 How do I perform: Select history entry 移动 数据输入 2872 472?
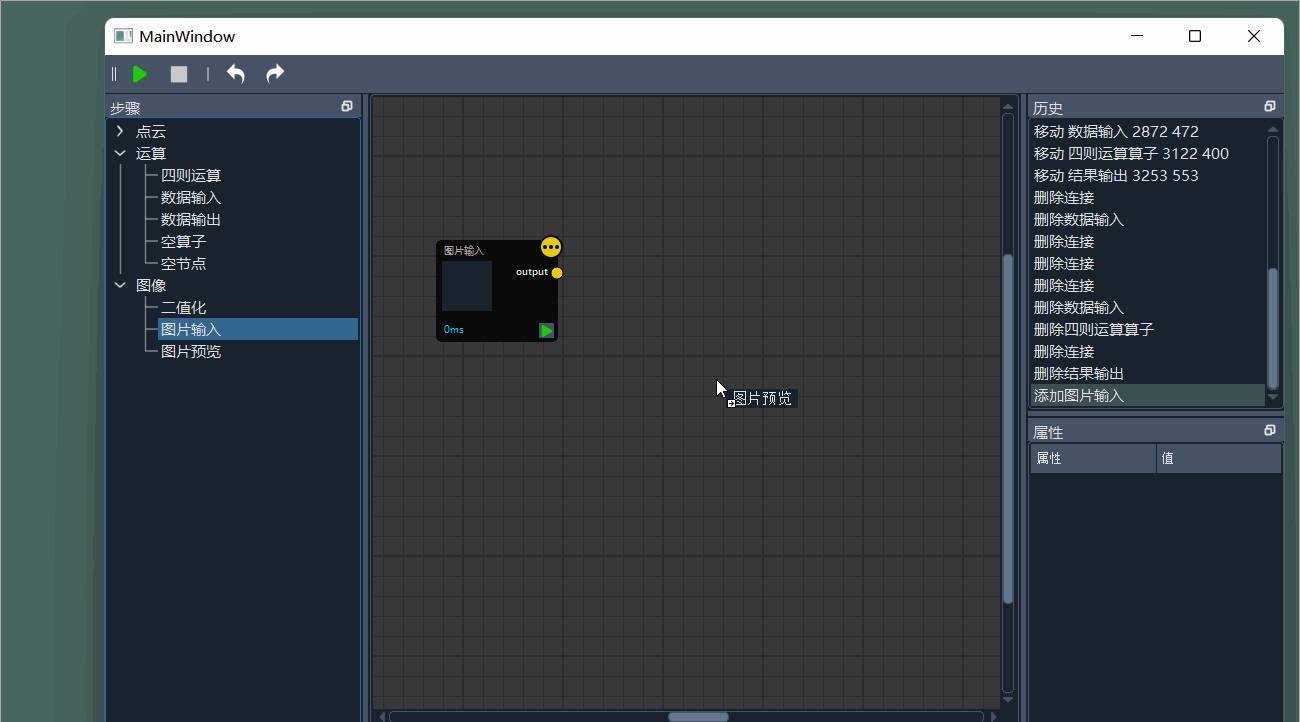[1148, 131]
